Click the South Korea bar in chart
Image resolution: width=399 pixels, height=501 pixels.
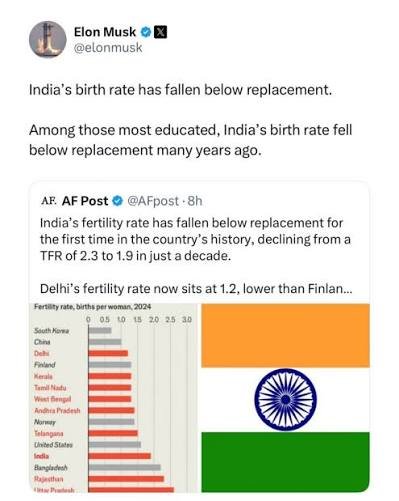(x=100, y=330)
